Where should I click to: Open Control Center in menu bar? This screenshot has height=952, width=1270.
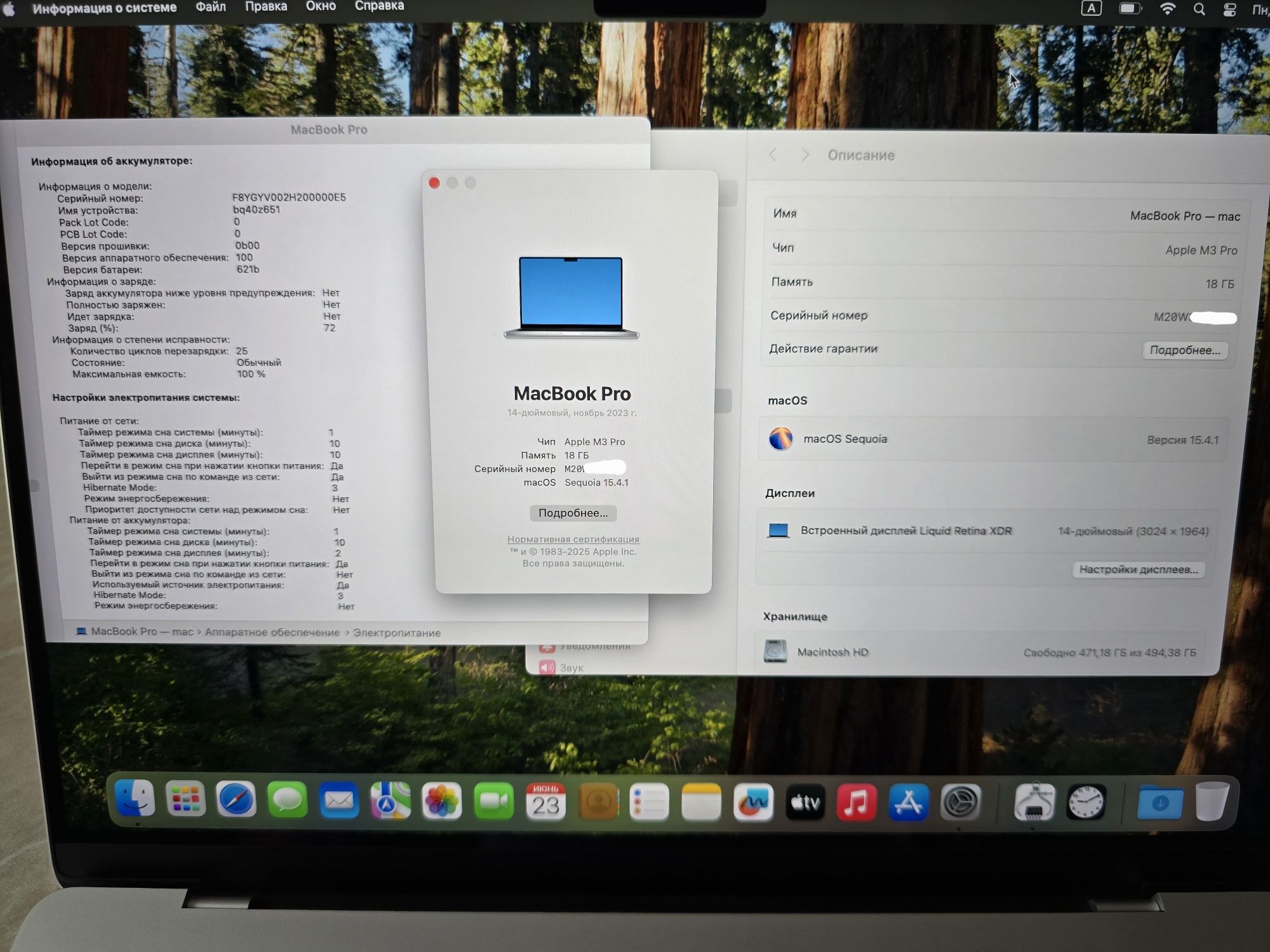(x=1229, y=10)
